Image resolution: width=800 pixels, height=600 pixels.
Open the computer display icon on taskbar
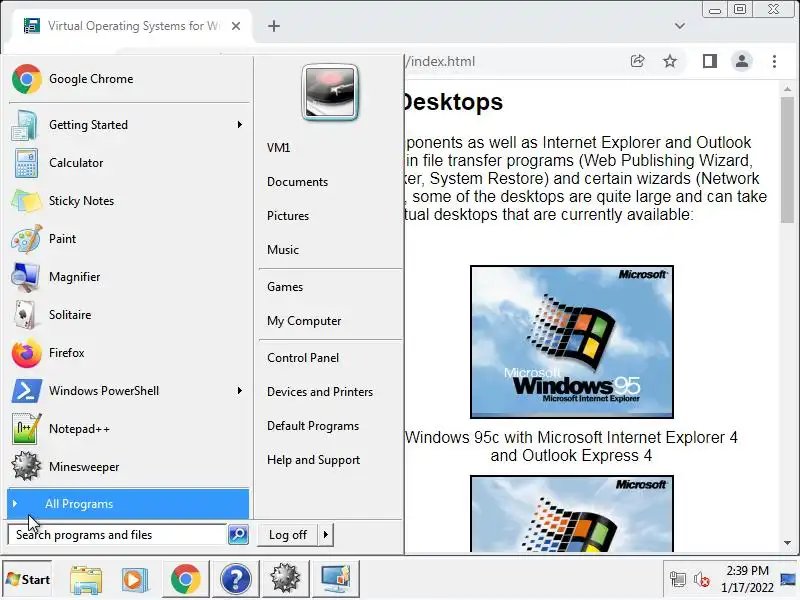(x=335, y=580)
